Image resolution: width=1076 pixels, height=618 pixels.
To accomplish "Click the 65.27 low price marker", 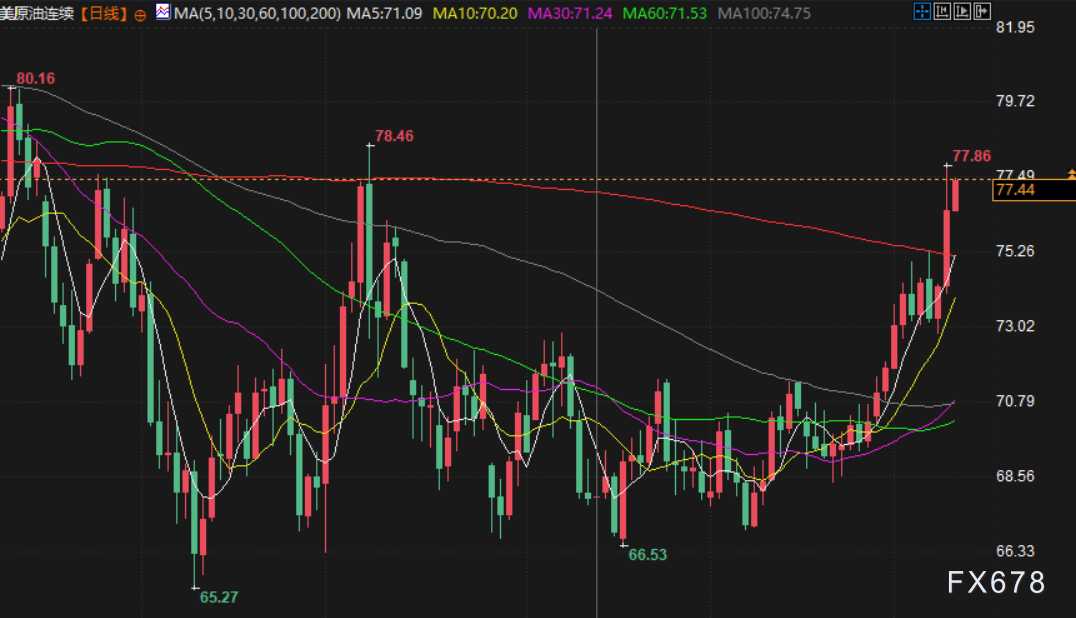I will pos(219,597).
